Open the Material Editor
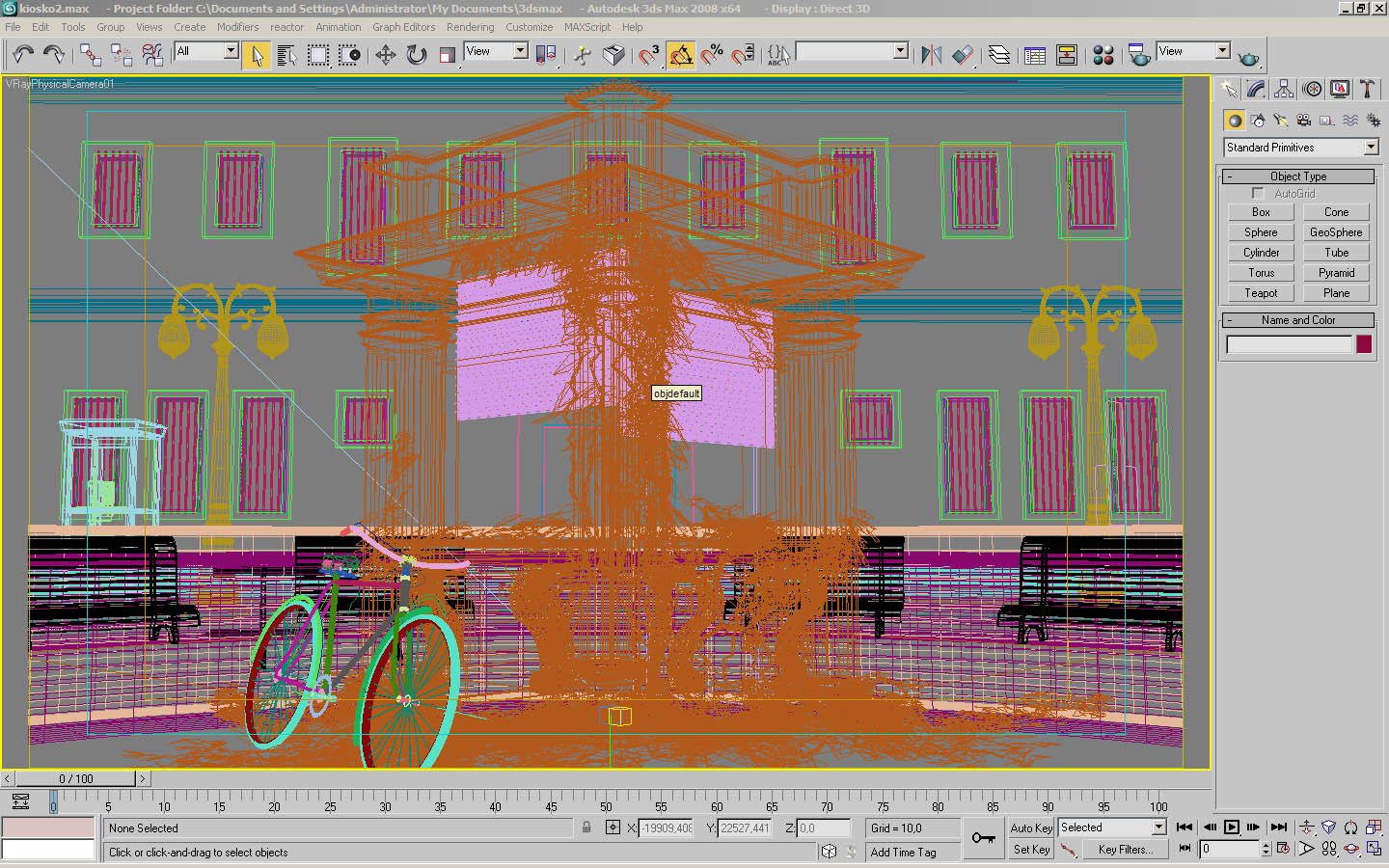The width and height of the screenshot is (1389, 868). 1103,55
